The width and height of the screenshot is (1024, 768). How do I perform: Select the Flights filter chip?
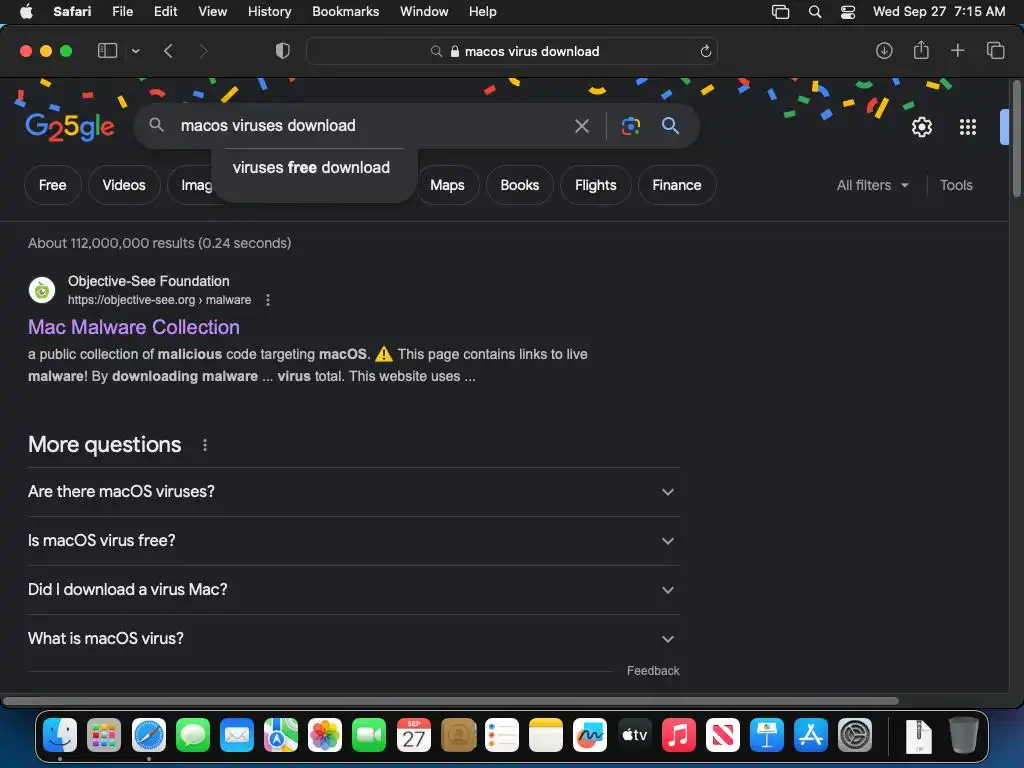tap(596, 185)
